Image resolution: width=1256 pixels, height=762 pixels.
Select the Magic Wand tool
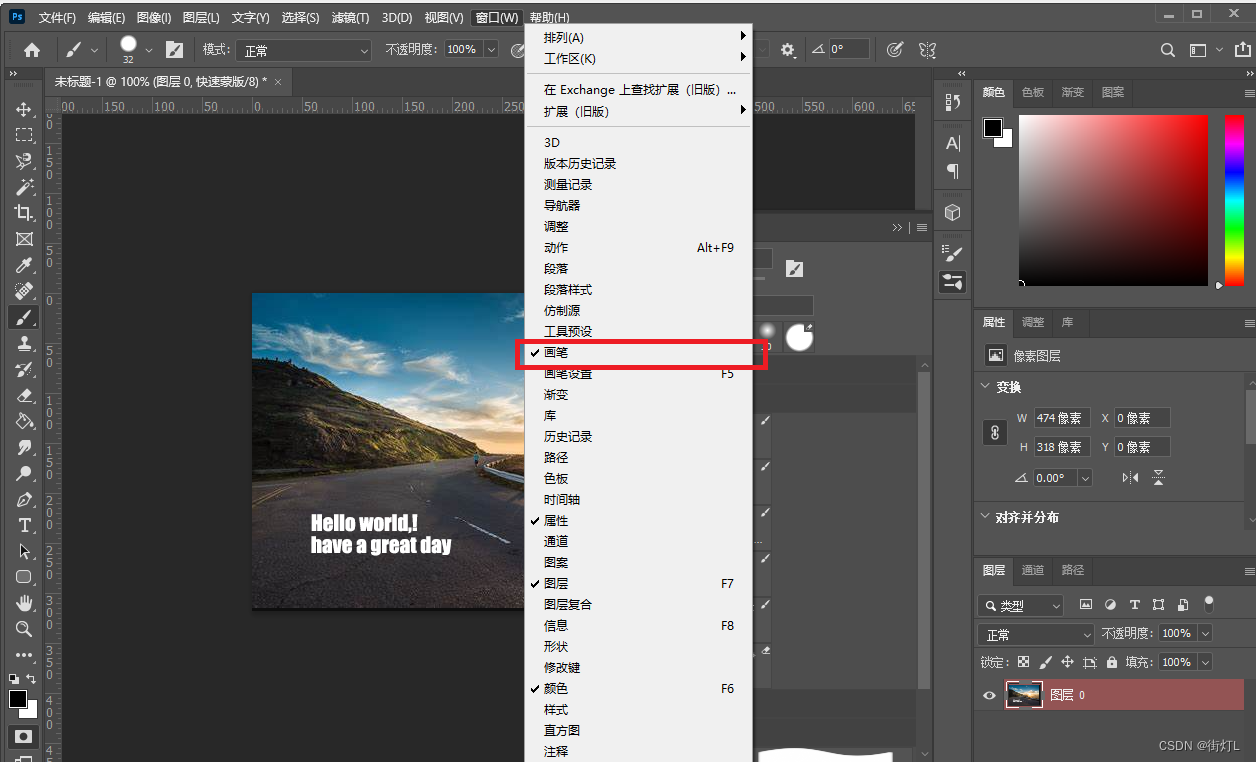[24, 187]
